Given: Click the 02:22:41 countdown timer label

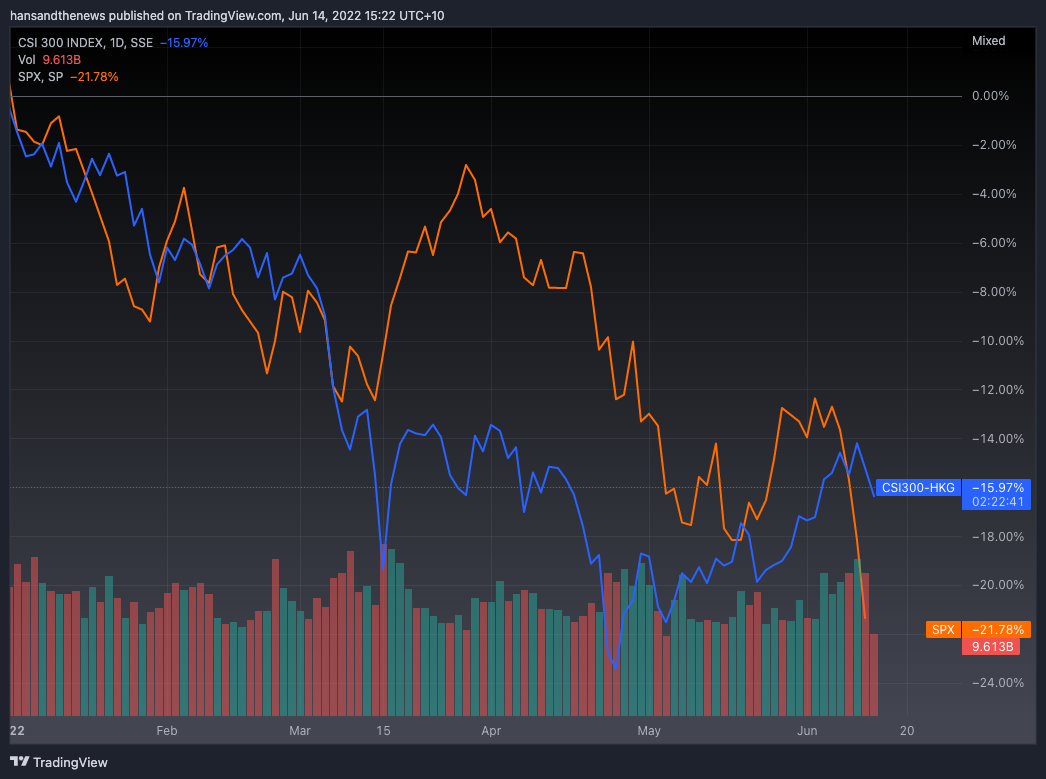Looking at the screenshot, I should tap(995, 503).
